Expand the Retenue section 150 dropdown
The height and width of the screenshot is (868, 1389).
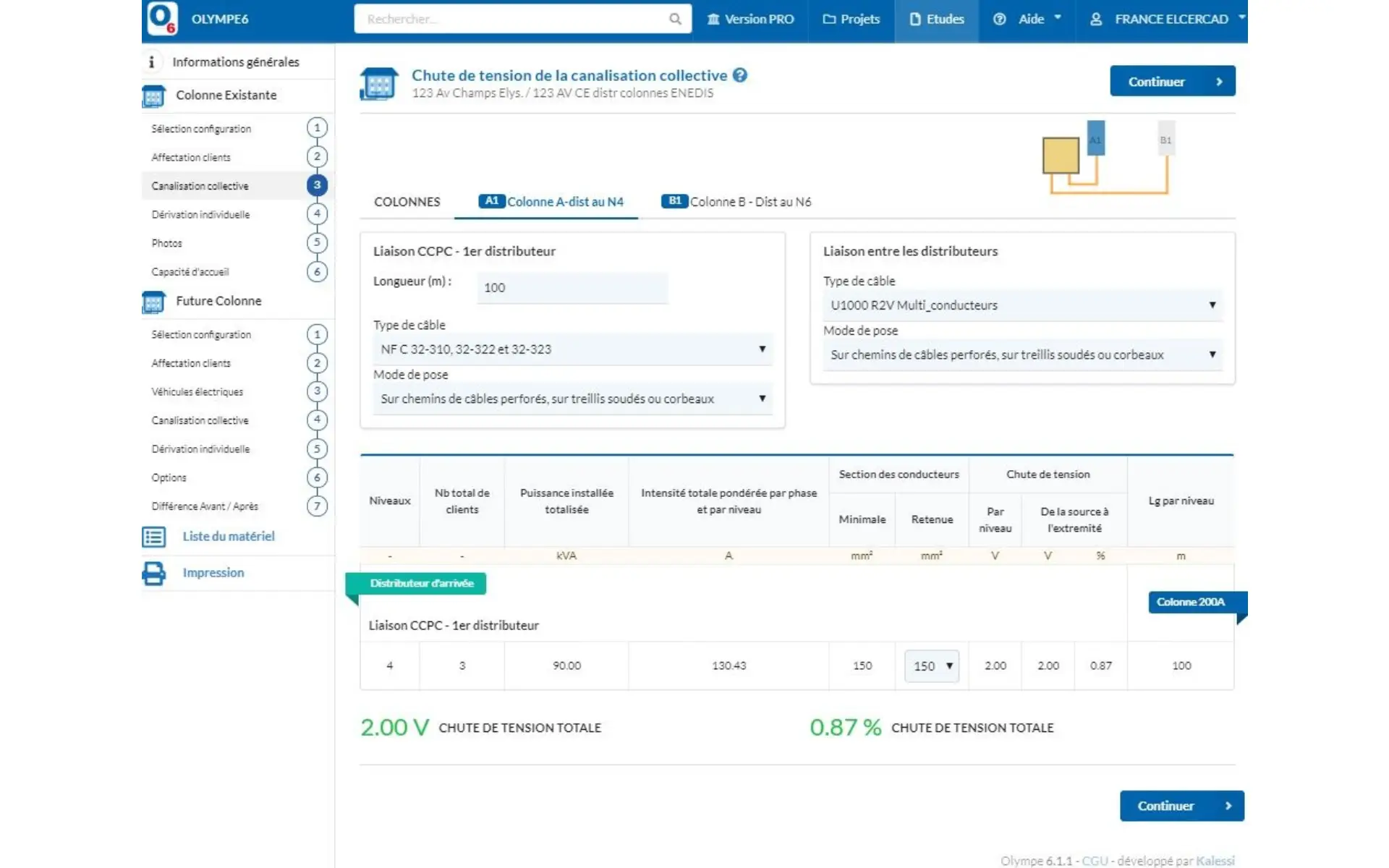pyautogui.click(x=931, y=666)
